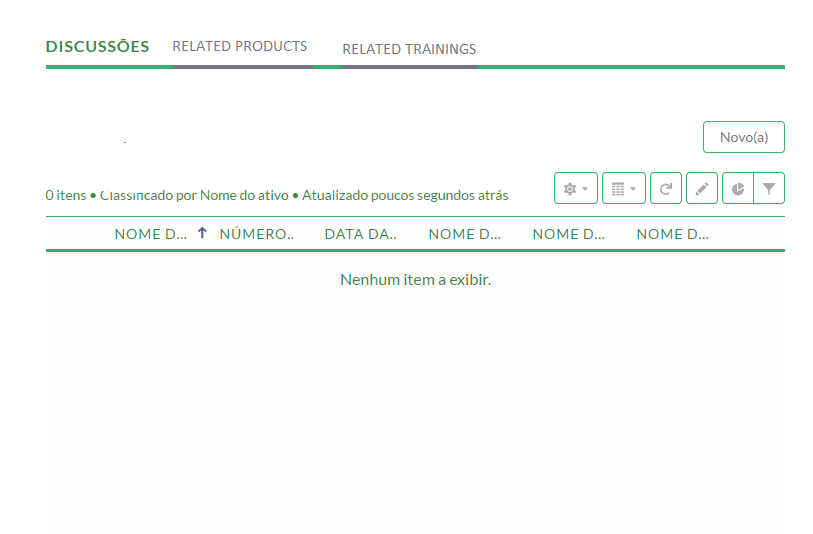
Task: Open the filter panel with funnel icon
Action: pyautogui.click(x=769, y=189)
